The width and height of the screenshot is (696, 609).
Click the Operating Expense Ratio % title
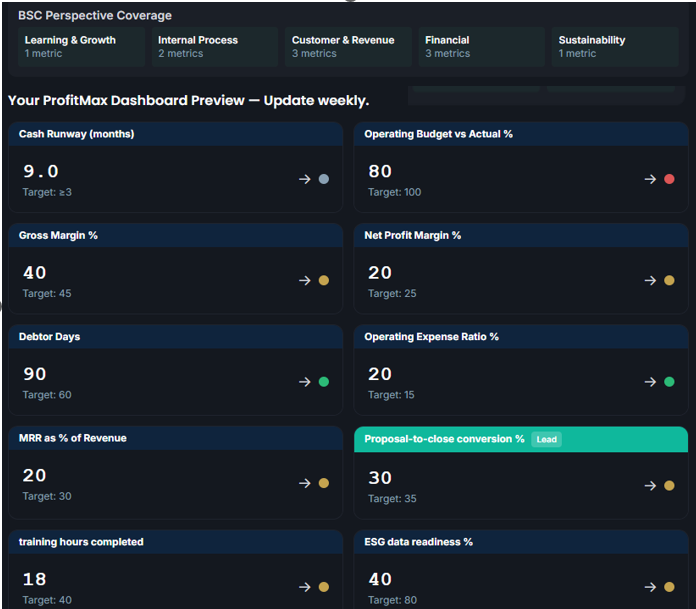[x=431, y=336]
